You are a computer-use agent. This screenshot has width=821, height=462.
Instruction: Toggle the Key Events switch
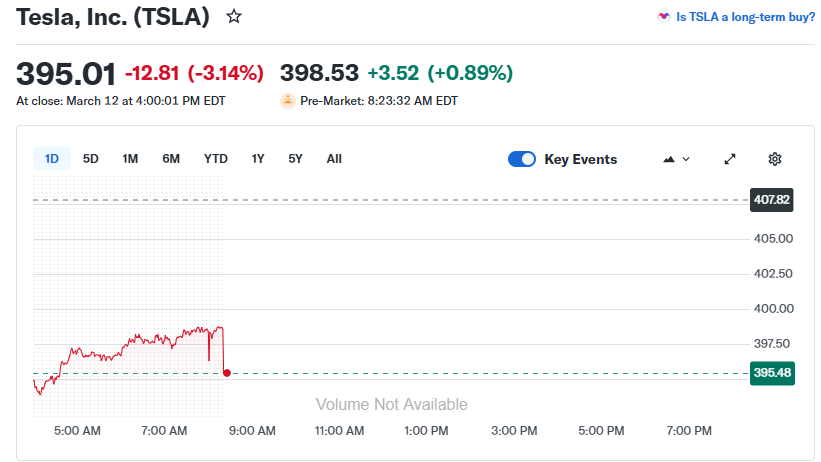coord(522,159)
